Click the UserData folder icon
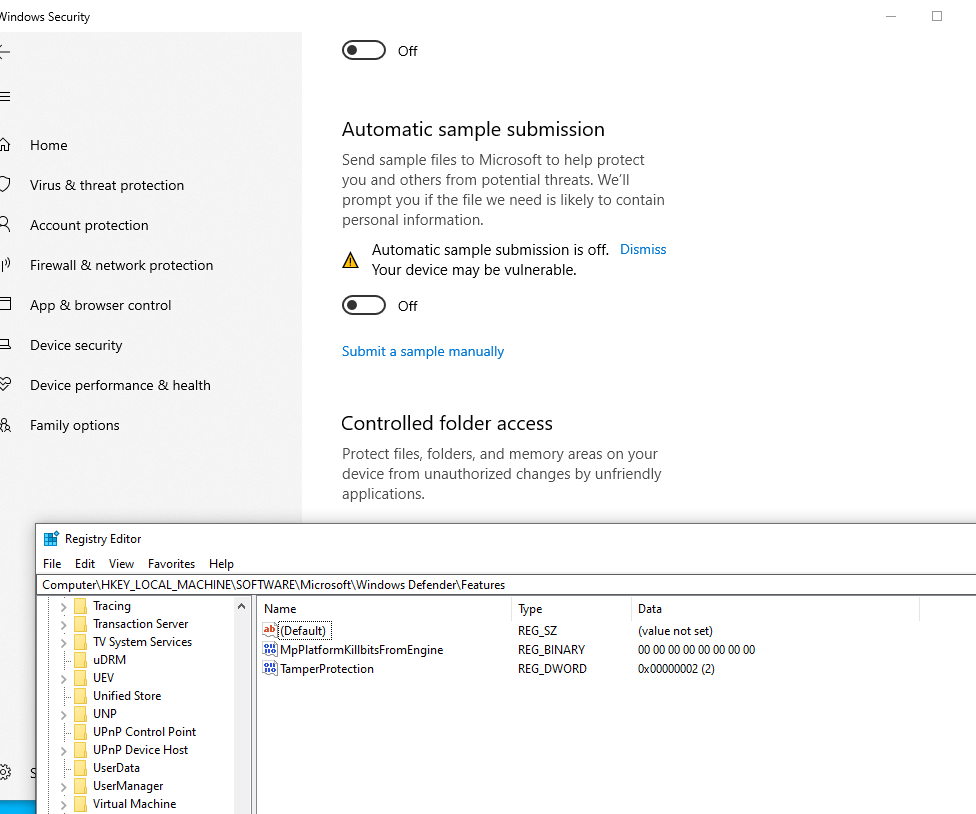The height and width of the screenshot is (814, 976). pyautogui.click(x=80, y=768)
